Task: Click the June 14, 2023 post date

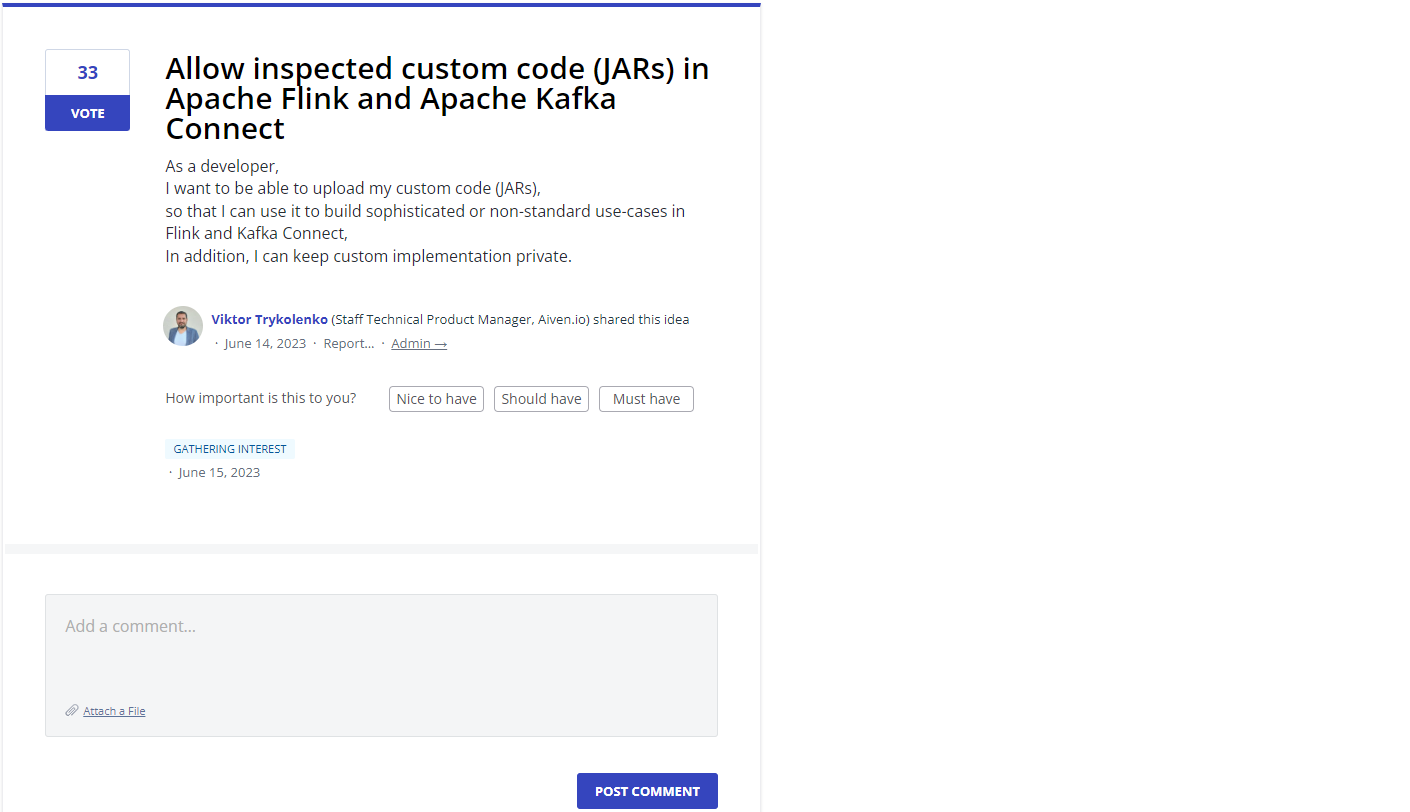Action: [x=265, y=344]
